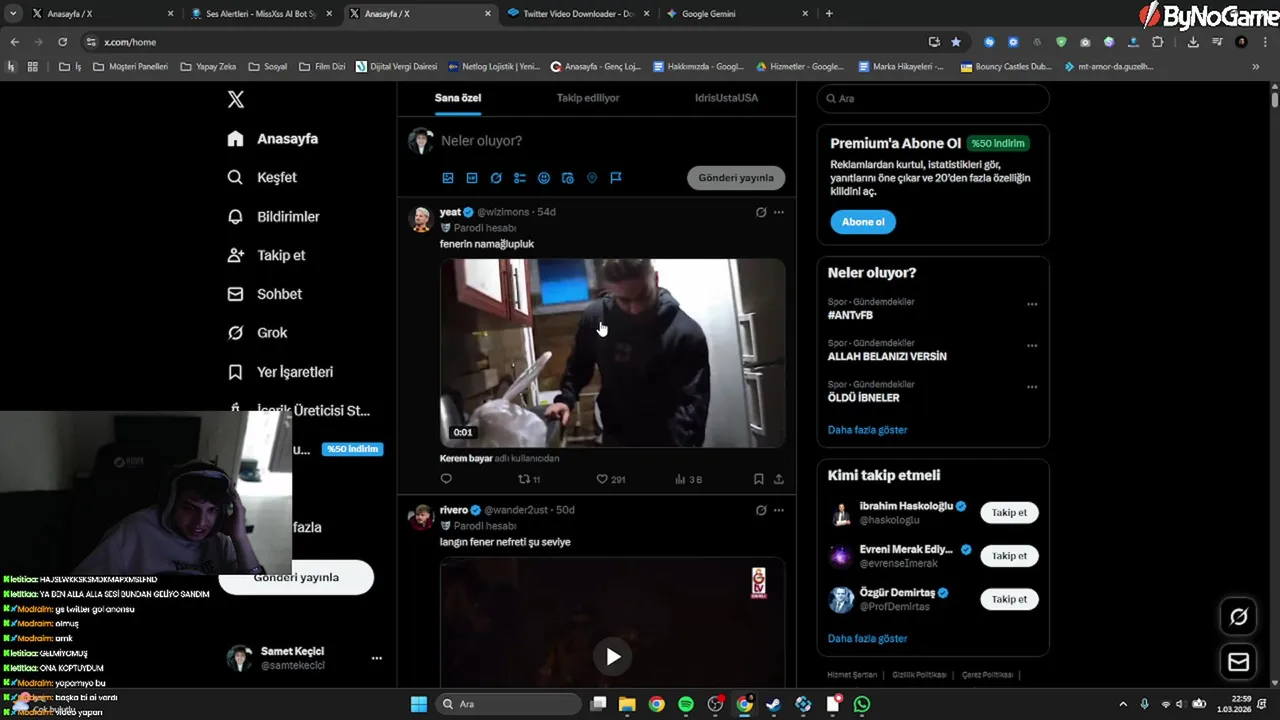
Task: Open Grok actions on rivero's post
Action: coord(761,510)
